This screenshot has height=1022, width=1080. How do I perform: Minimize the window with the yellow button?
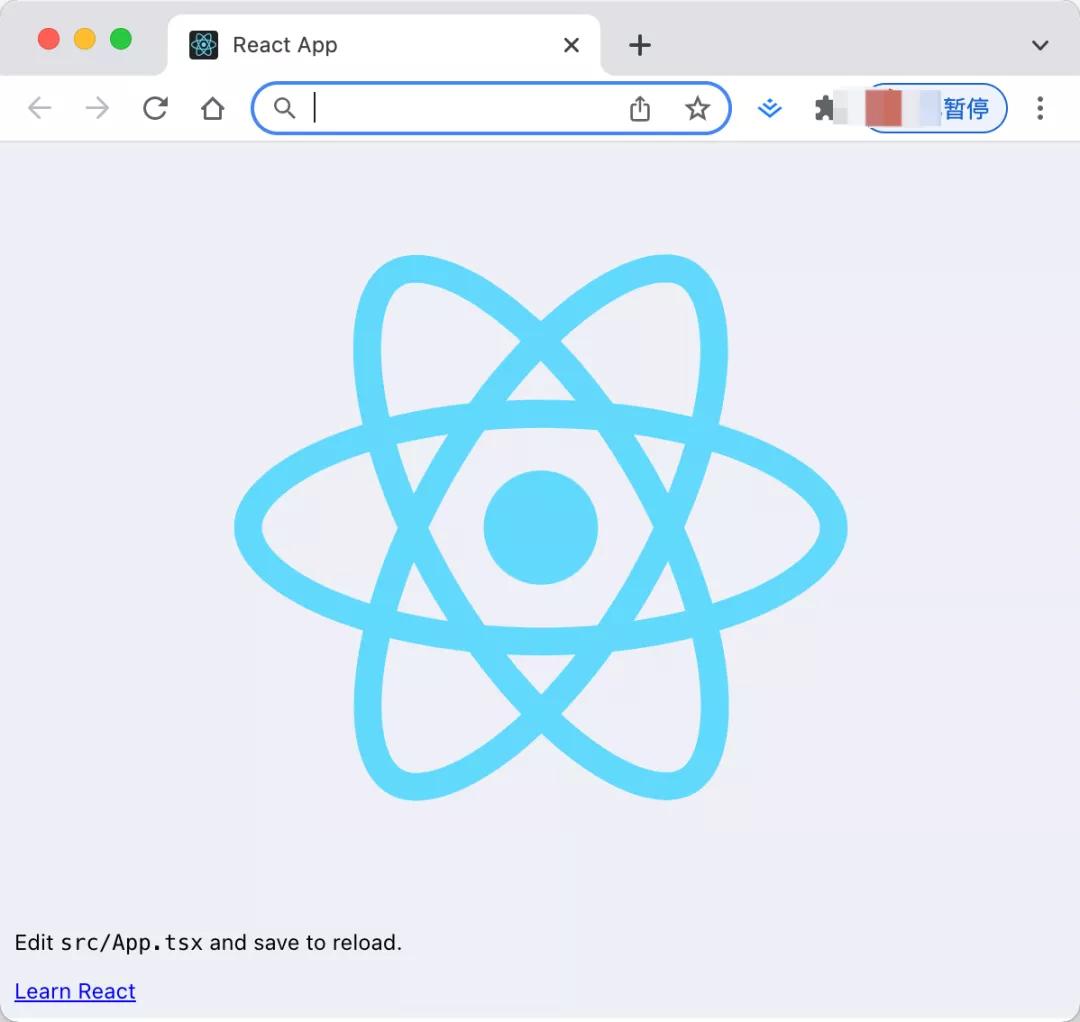[x=85, y=39]
